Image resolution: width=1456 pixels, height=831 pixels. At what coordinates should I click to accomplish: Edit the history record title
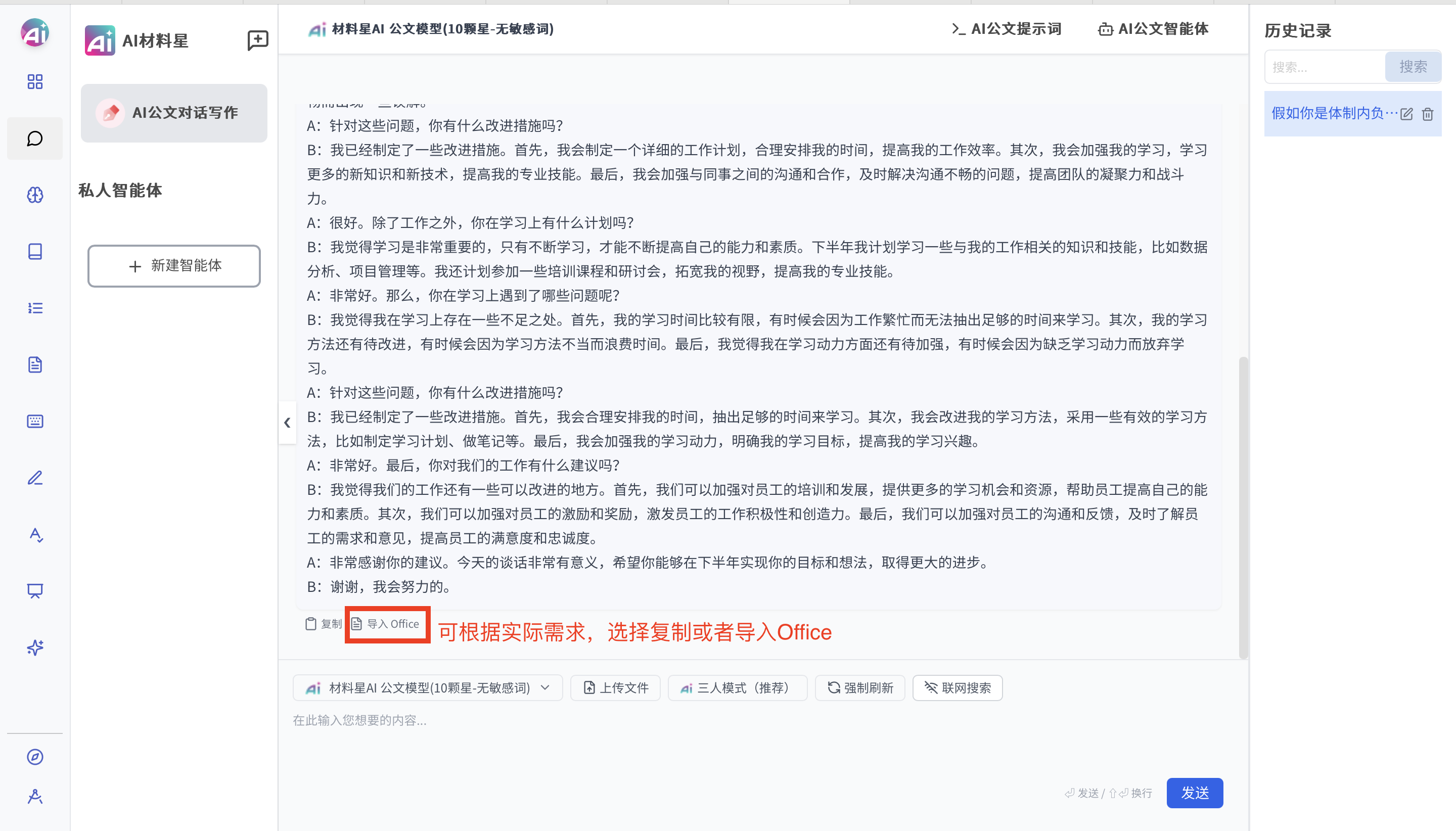[x=1406, y=114]
